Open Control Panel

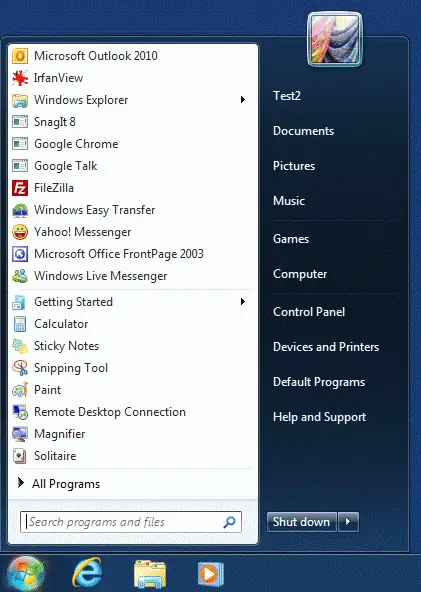309,312
